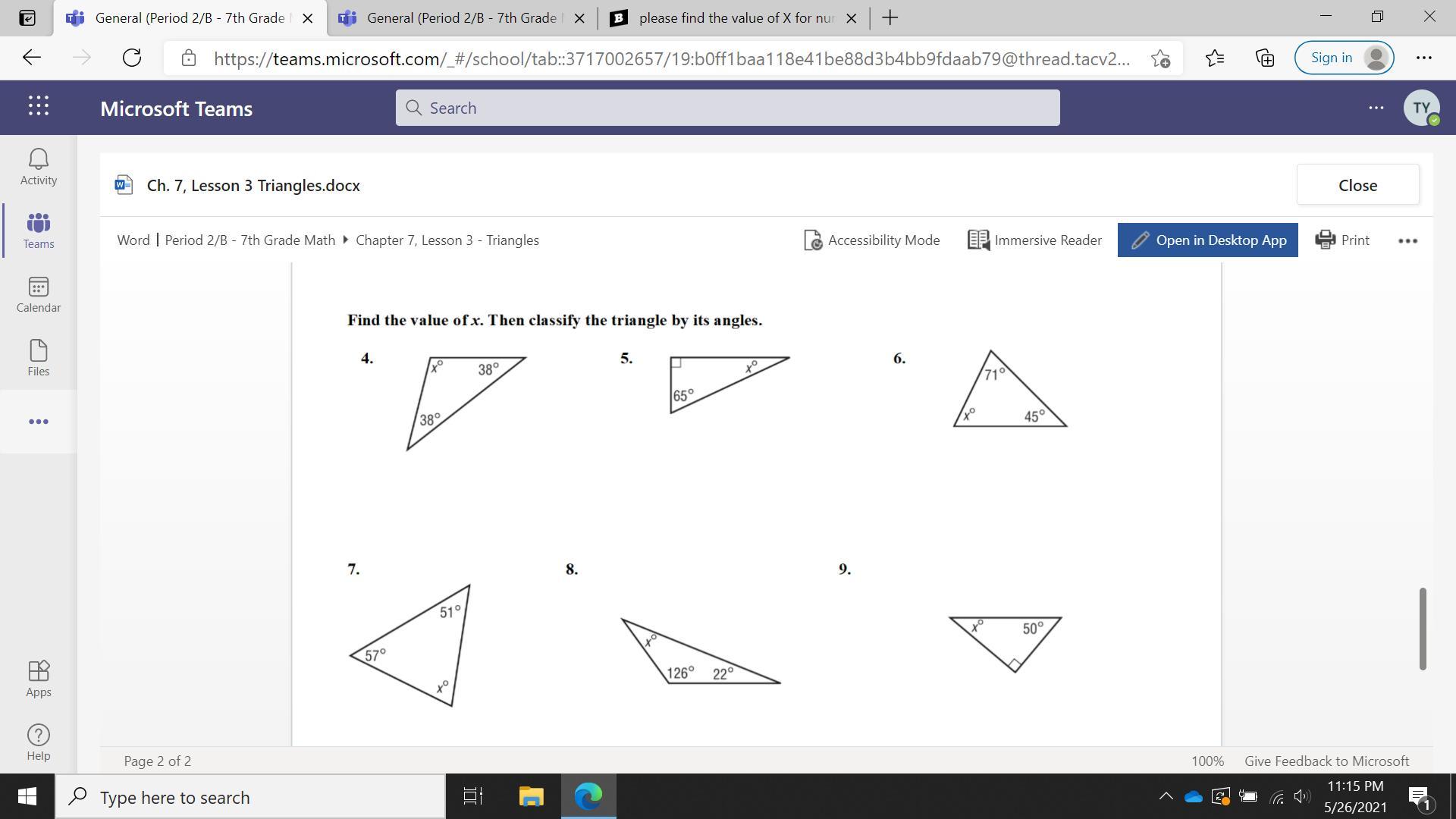Open the Help icon in sidebar

[x=38, y=742]
